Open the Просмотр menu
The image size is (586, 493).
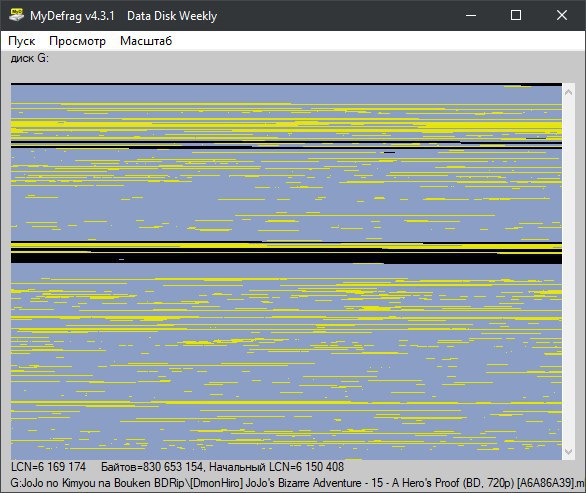(x=77, y=41)
